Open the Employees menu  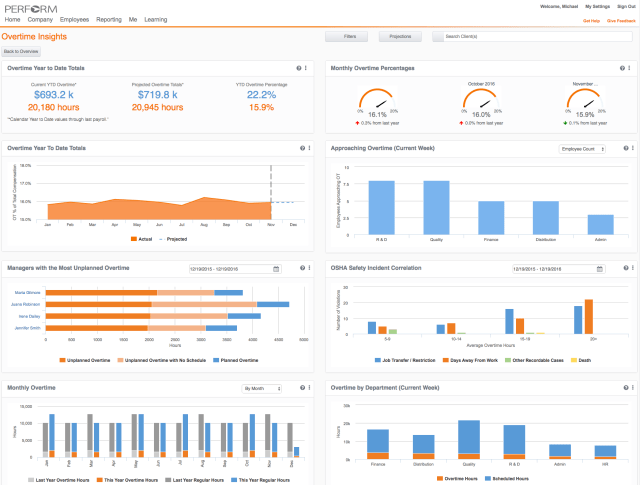click(x=75, y=19)
